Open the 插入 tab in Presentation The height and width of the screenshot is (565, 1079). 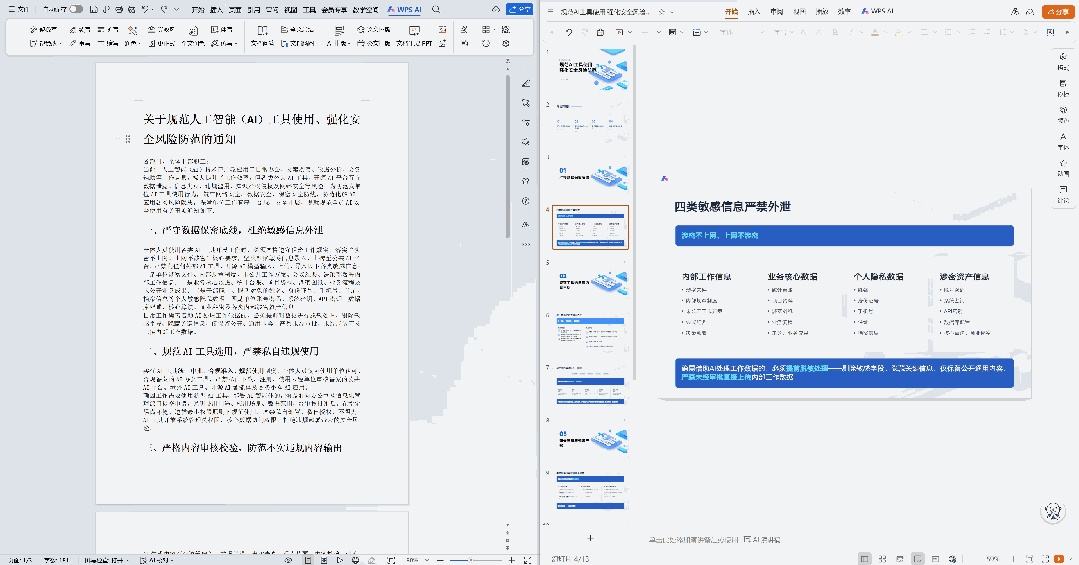pos(754,12)
